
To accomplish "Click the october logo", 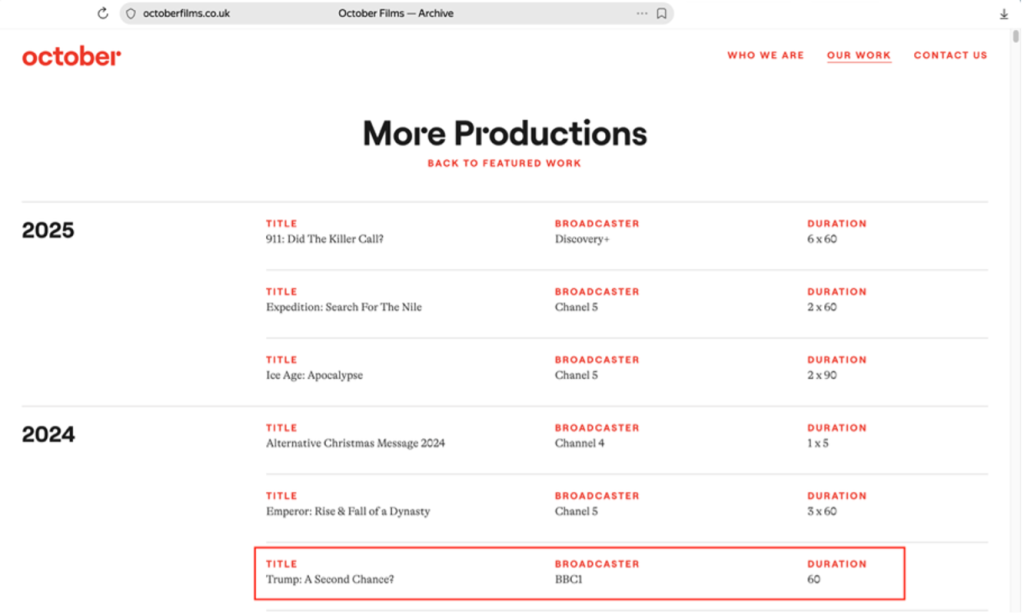I will pos(71,56).
